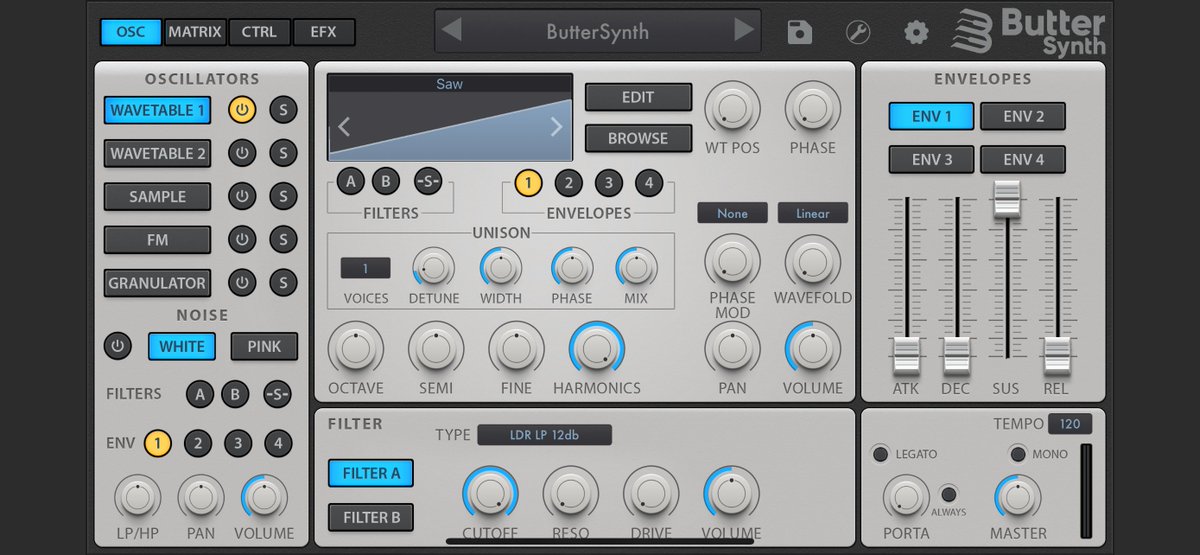Select oscillator envelope 4 button
The width and height of the screenshot is (1200, 555).
coord(648,183)
